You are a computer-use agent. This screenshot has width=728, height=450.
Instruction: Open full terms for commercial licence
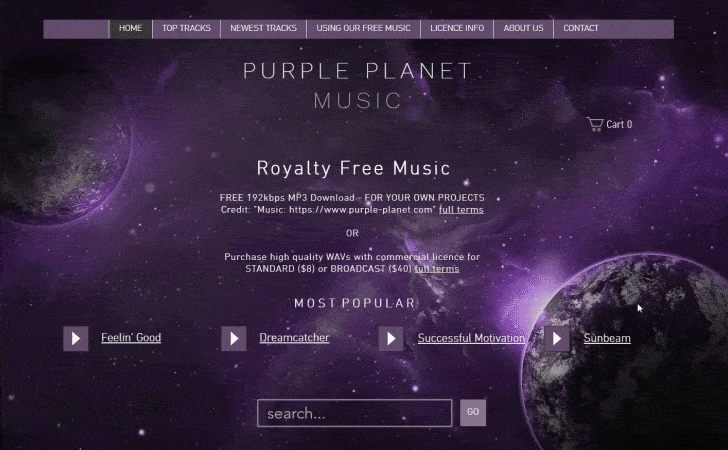(x=437, y=269)
